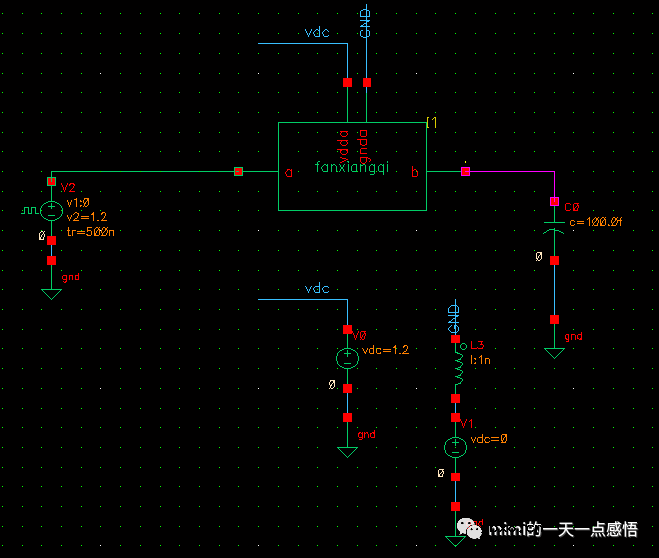Select the V1 DC voltage source symbol

coord(454,447)
